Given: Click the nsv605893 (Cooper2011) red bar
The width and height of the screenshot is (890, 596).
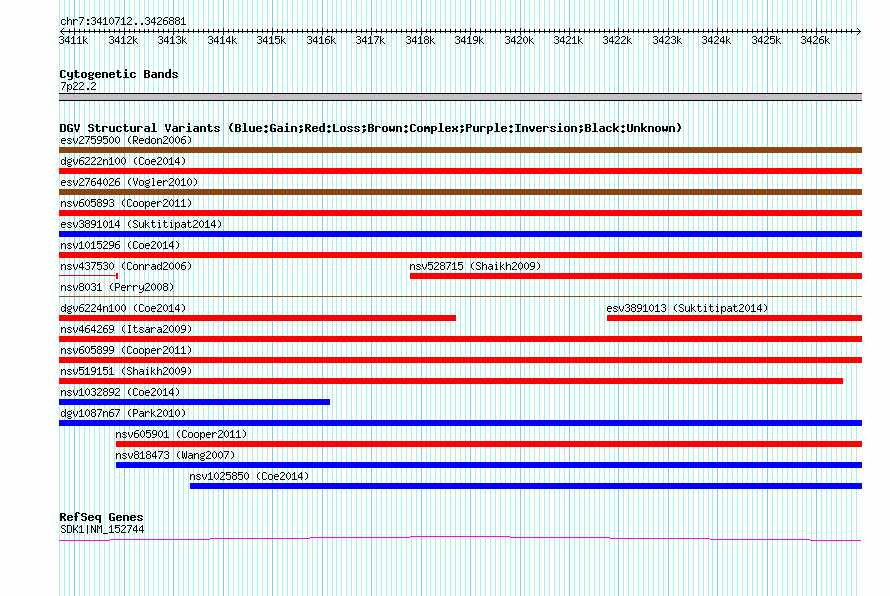Looking at the screenshot, I should click(x=460, y=213).
